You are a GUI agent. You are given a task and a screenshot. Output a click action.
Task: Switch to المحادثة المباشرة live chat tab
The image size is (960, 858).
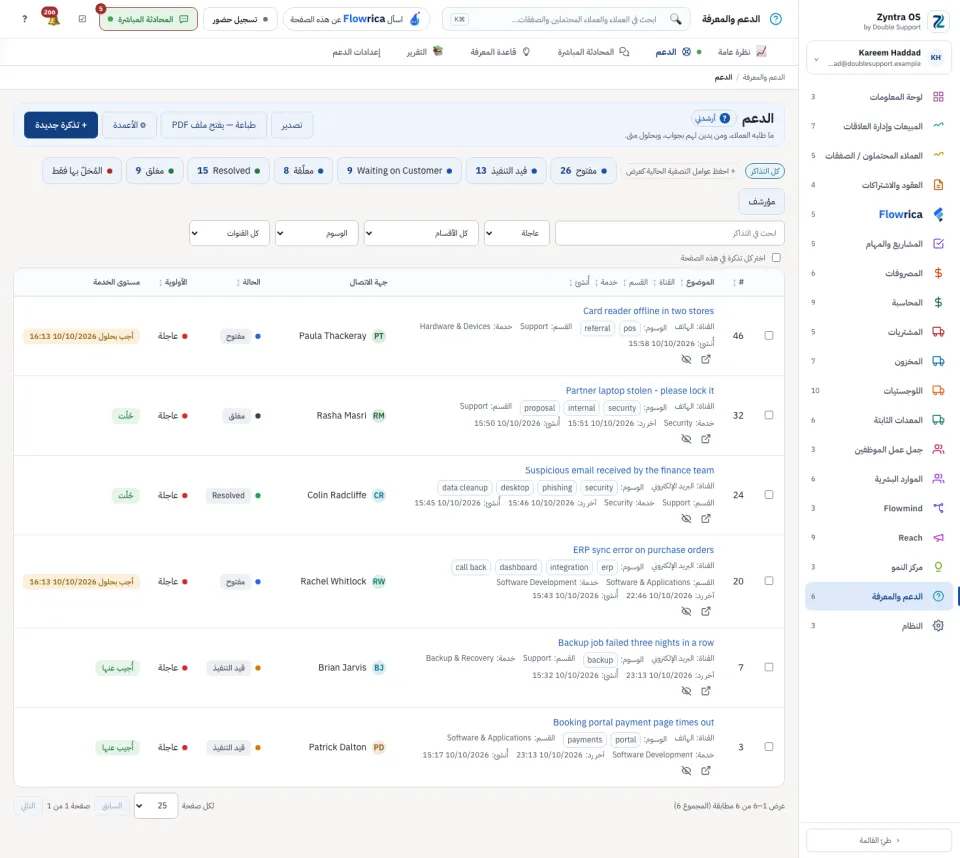point(593,52)
